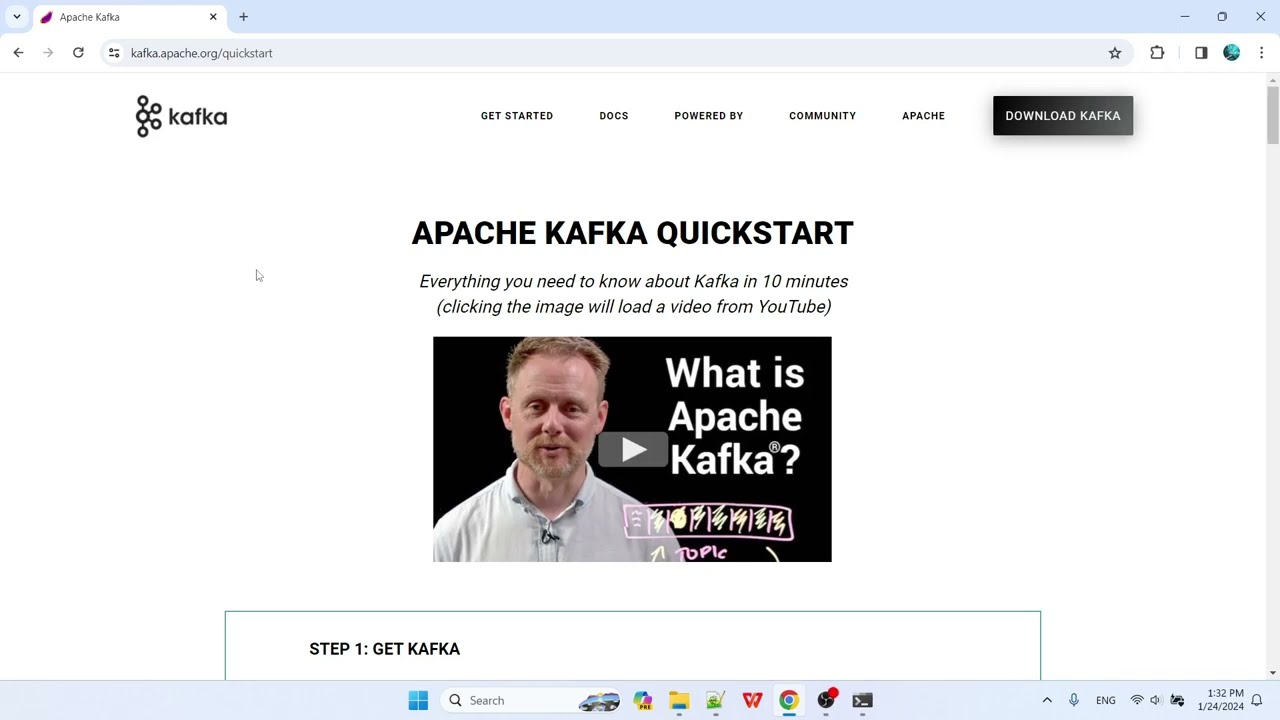Toggle the Chrome side panel icon
The image size is (1280, 720).
tap(1201, 53)
